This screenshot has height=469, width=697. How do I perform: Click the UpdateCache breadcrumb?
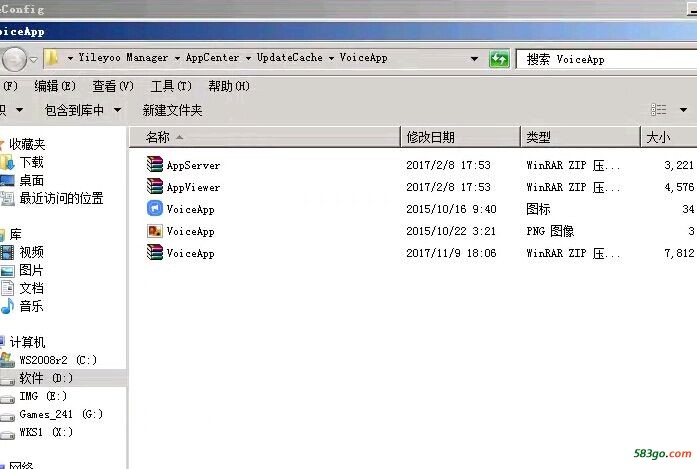290,57
